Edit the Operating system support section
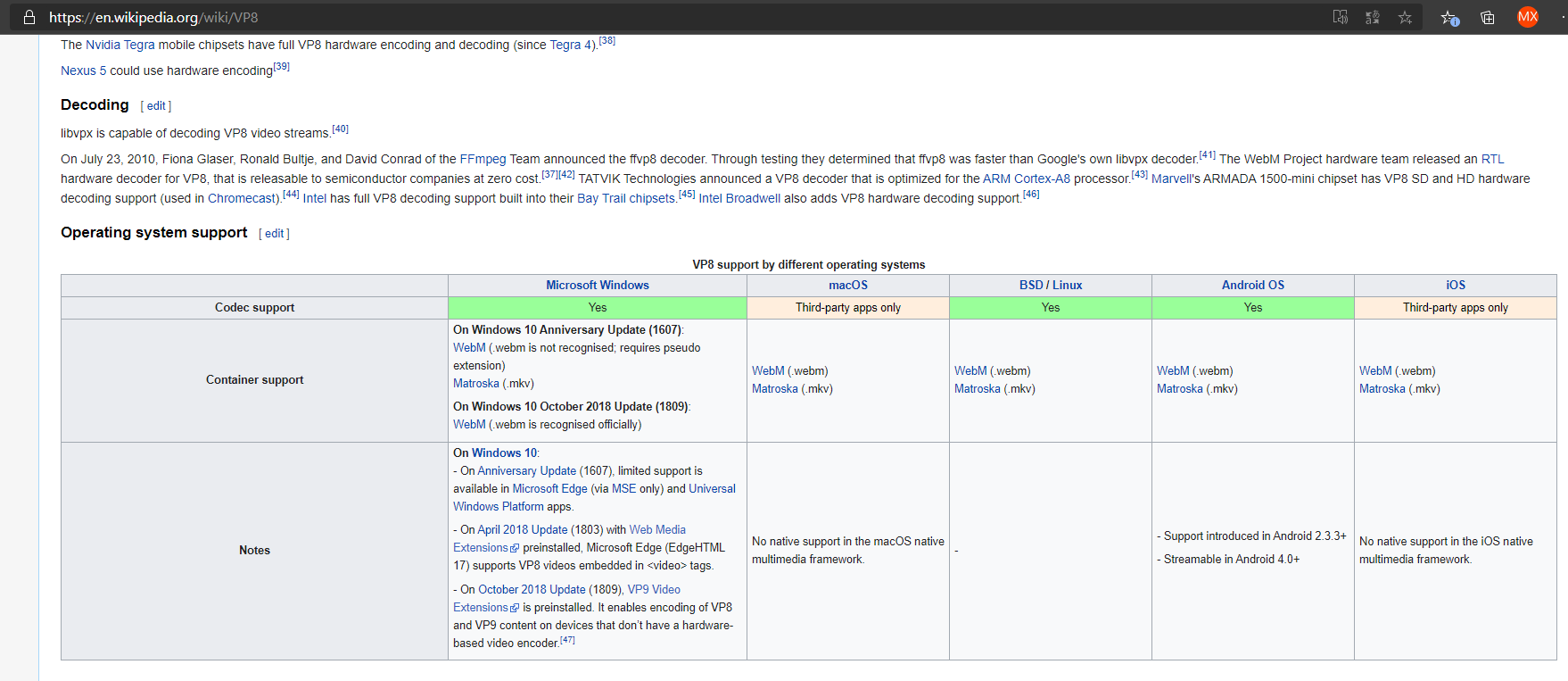The width and height of the screenshot is (1568, 681). [274, 234]
